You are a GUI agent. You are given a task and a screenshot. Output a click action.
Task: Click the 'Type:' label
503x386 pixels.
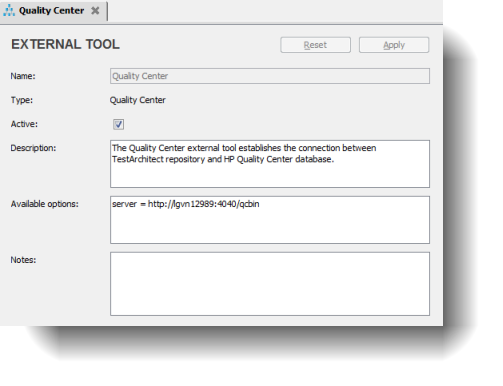[x=22, y=100]
